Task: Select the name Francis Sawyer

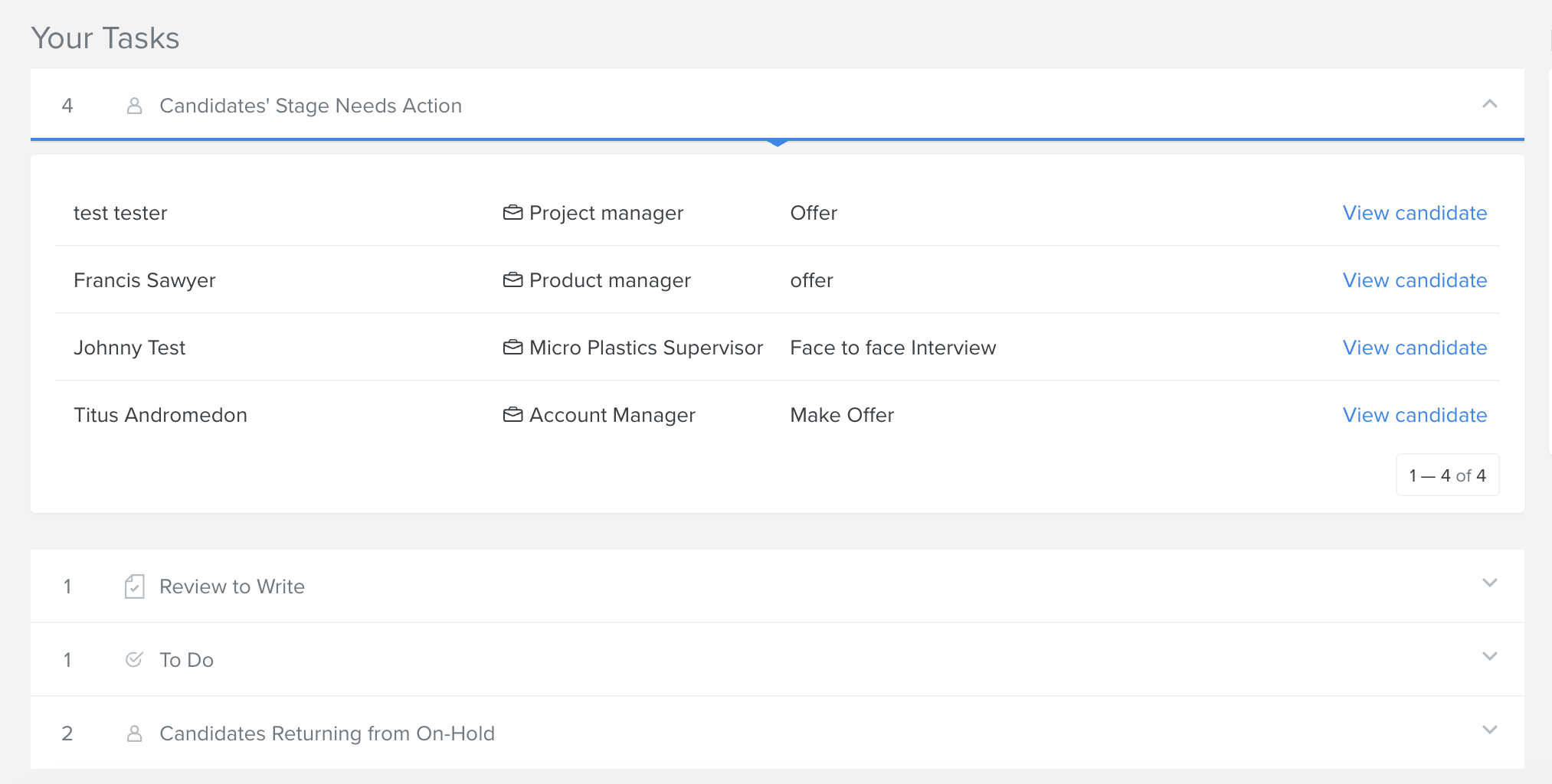Action: [x=145, y=280]
